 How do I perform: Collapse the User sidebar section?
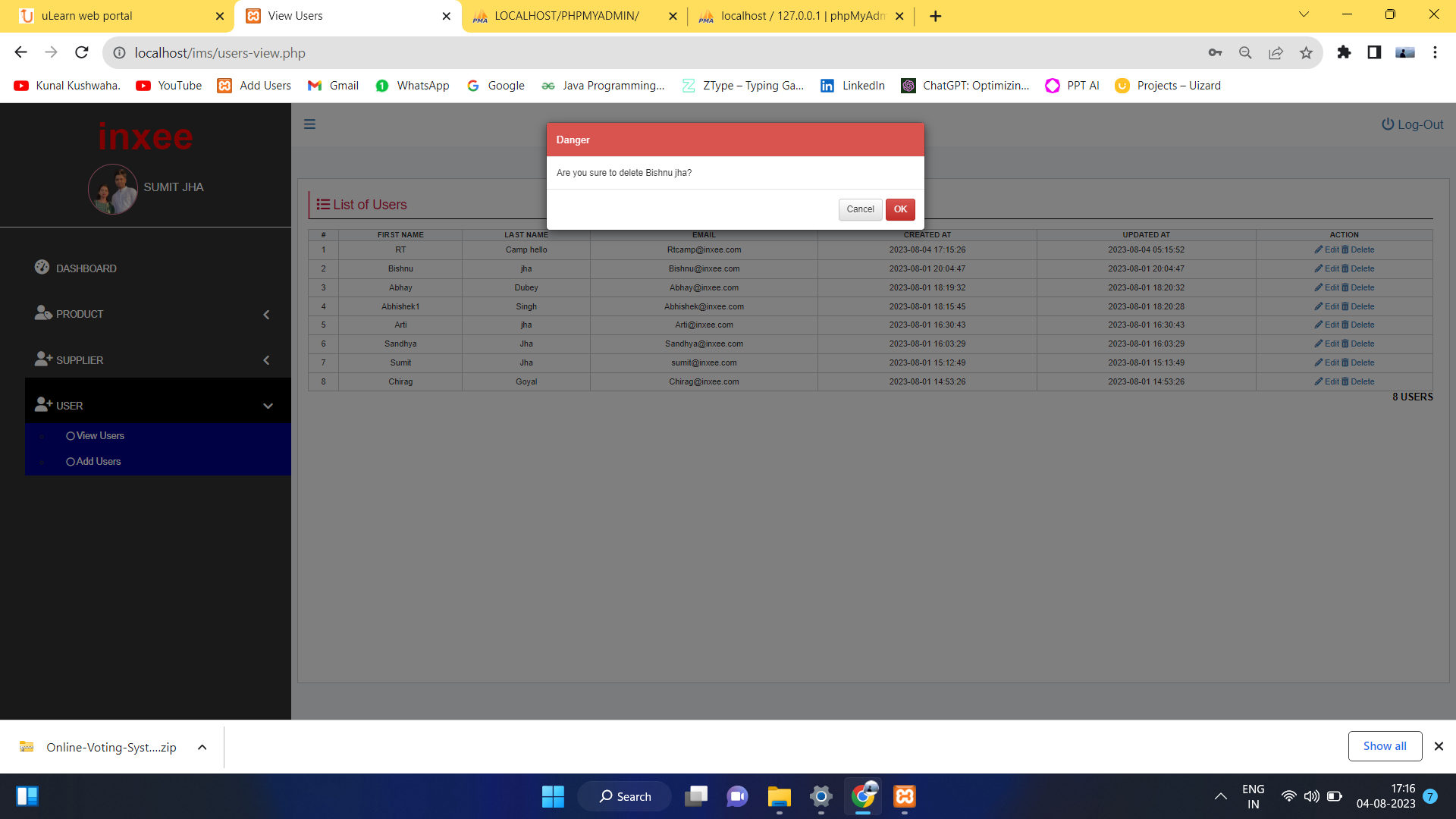(x=268, y=406)
